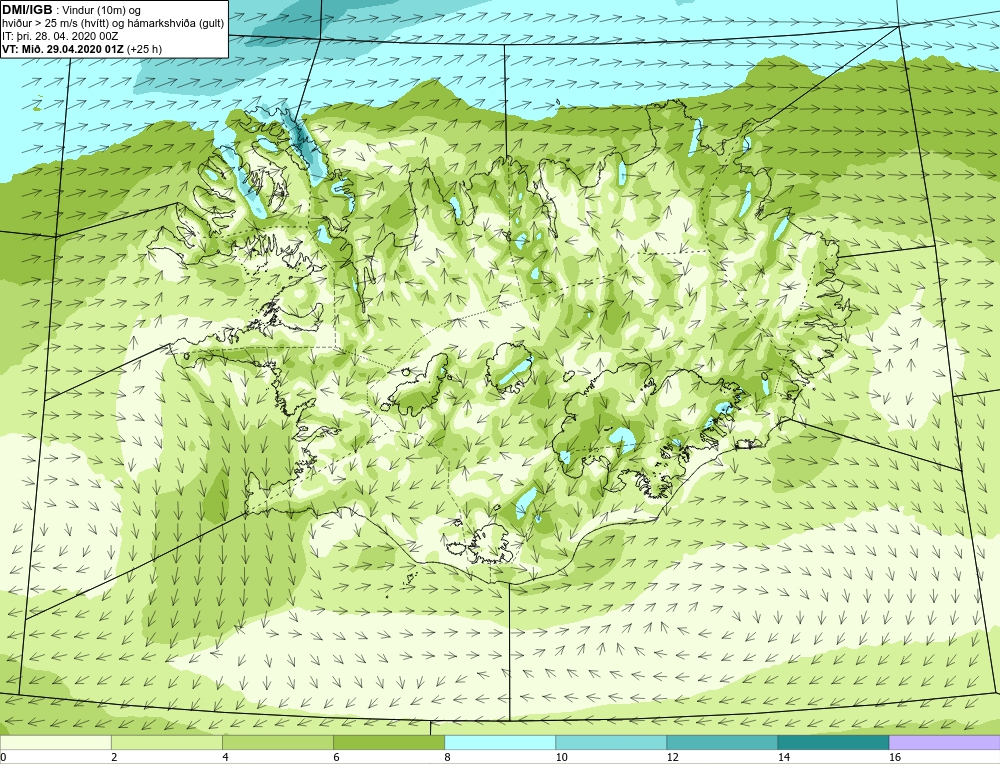Screen dimensions: 1000x764
Task: Click the 12–14 m/s teal legend swatch
Action: [722, 742]
